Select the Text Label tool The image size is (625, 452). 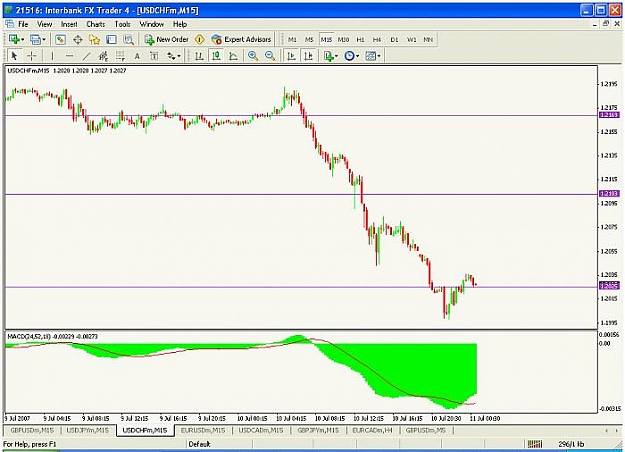coord(154,56)
